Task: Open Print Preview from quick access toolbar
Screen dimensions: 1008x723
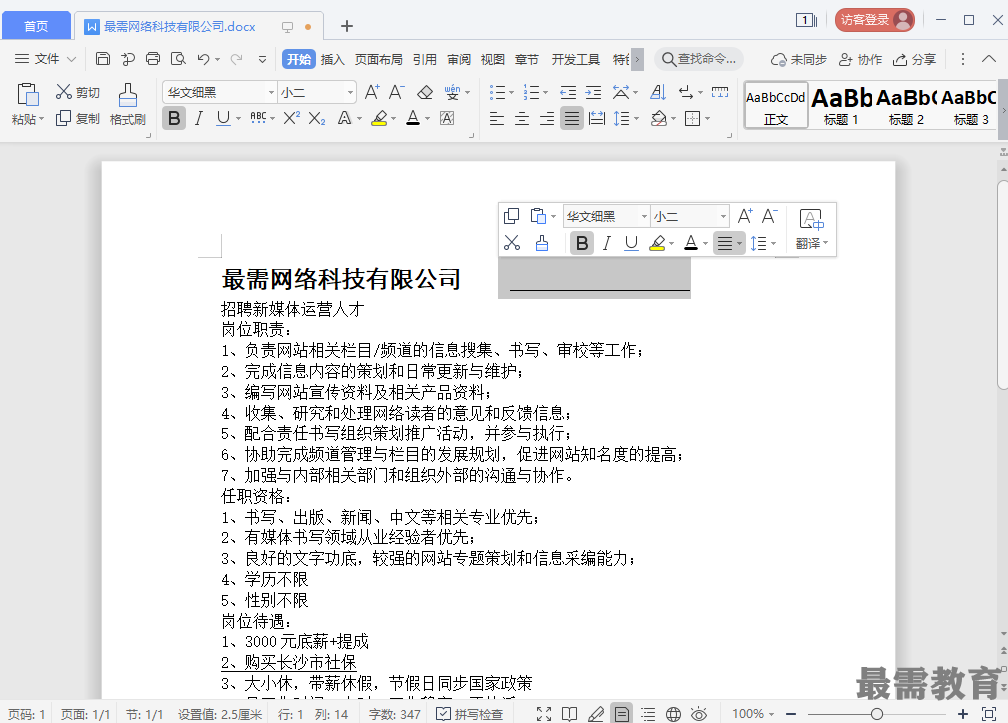Action: 178,59
